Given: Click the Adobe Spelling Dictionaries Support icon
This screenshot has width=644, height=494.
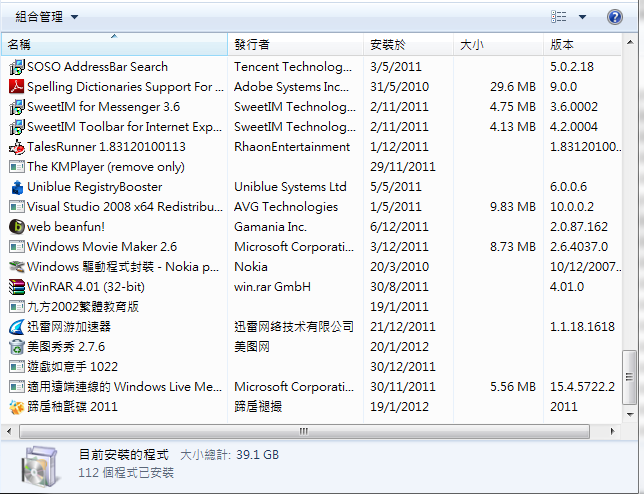Looking at the screenshot, I should pyautogui.click(x=17, y=87).
